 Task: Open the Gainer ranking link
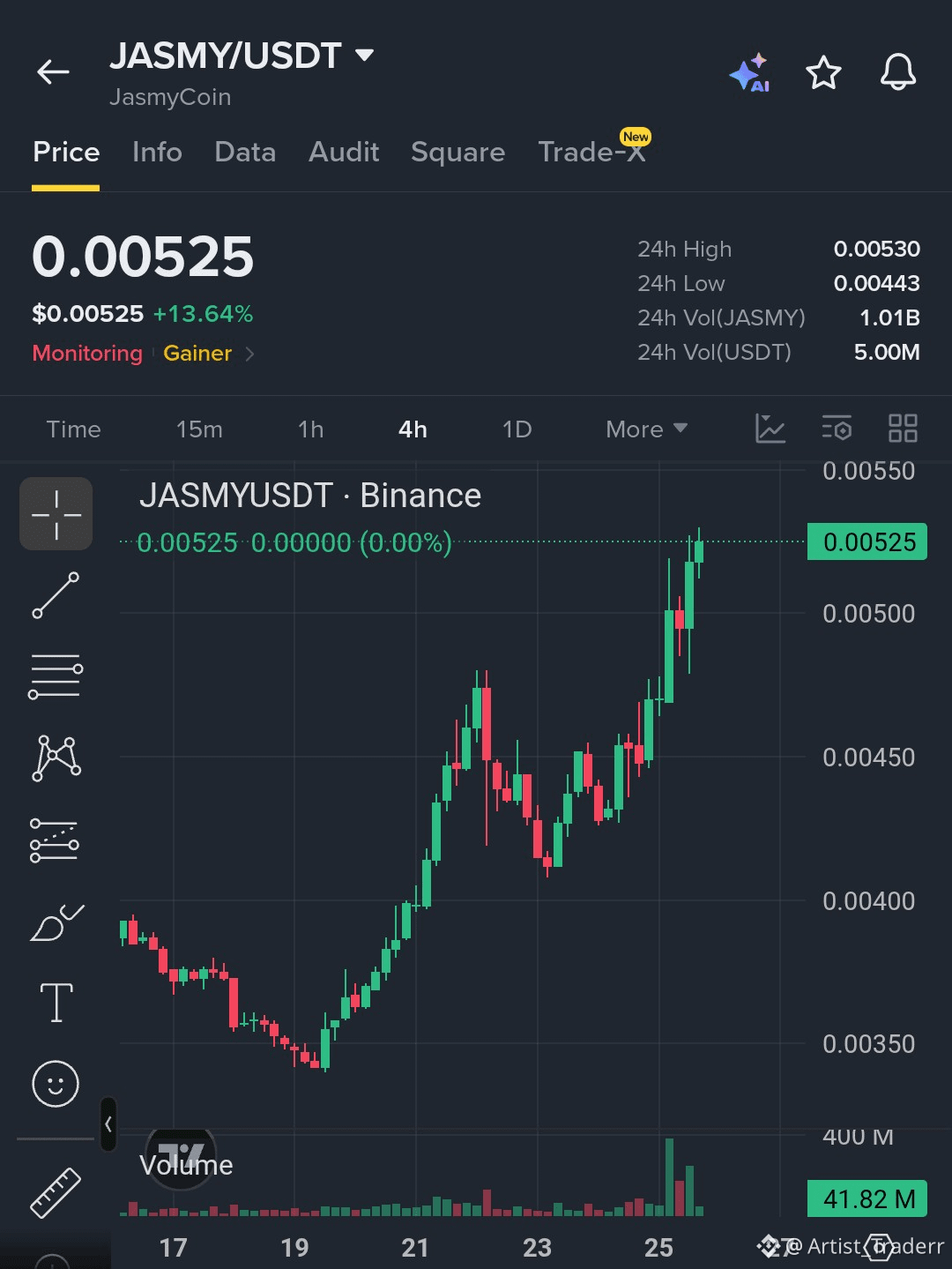[x=197, y=353]
